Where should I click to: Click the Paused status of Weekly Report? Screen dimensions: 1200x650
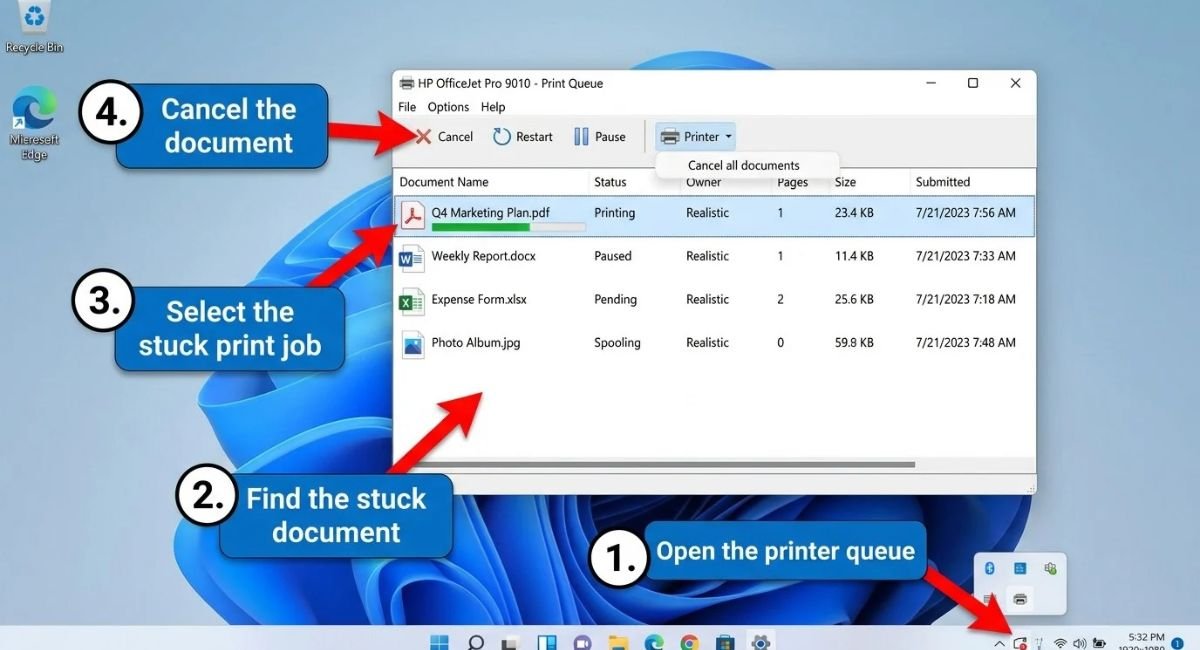click(613, 256)
